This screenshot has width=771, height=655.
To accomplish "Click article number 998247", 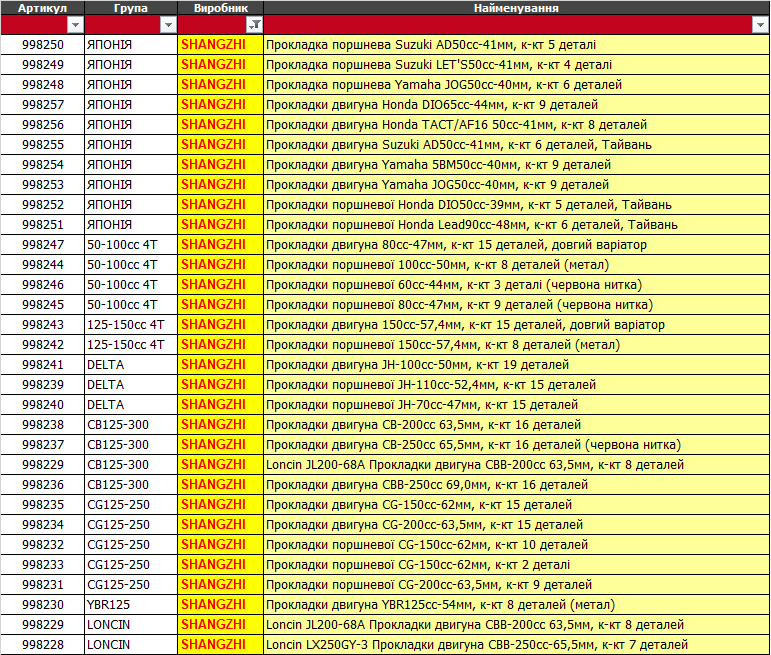I will point(42,245).
